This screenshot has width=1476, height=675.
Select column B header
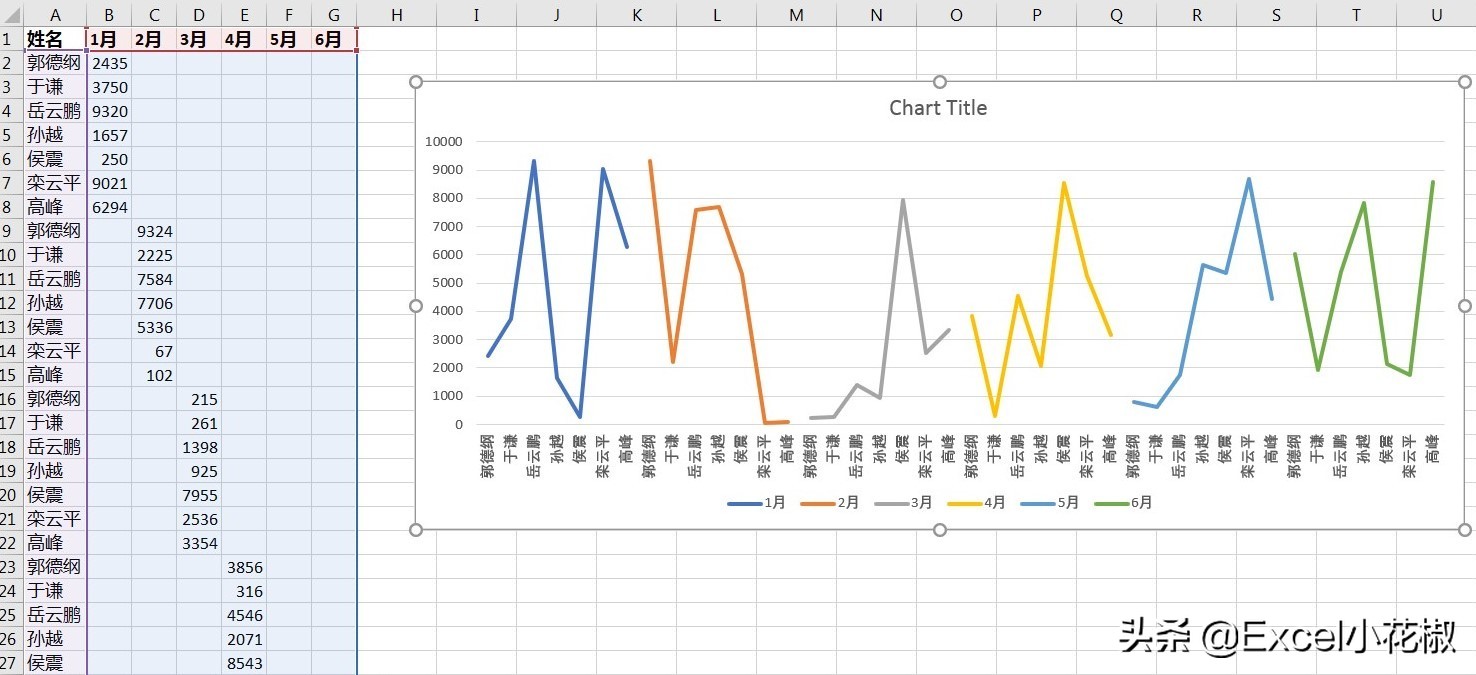(109, 13)
